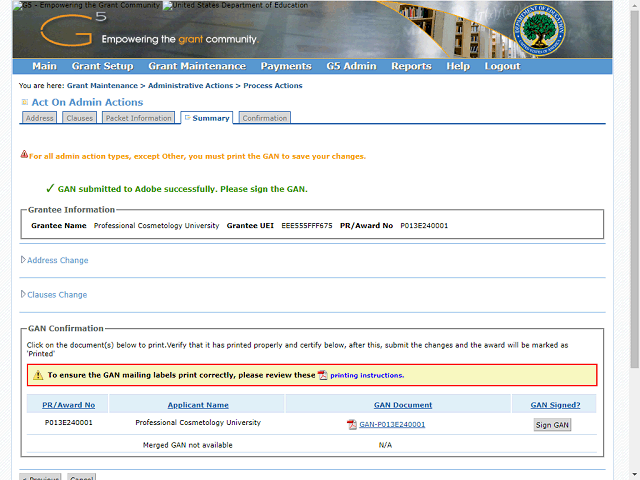Open the Reports menu
Screen dimensions: 640x480
(411, 66)
